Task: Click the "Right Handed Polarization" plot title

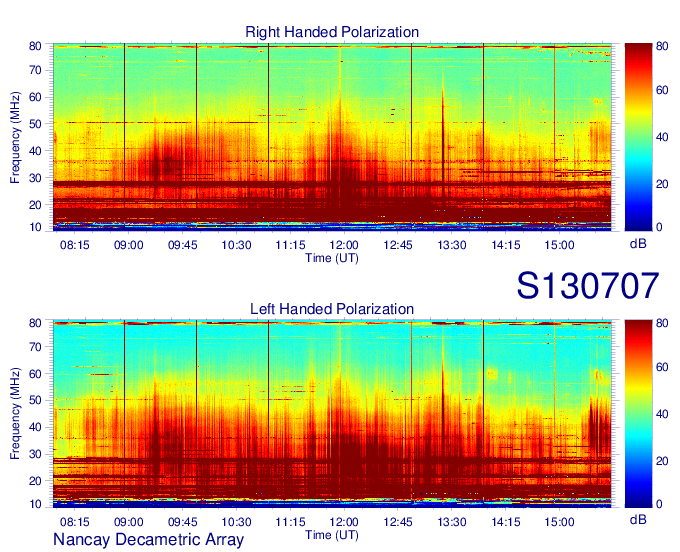Action: 332,32
